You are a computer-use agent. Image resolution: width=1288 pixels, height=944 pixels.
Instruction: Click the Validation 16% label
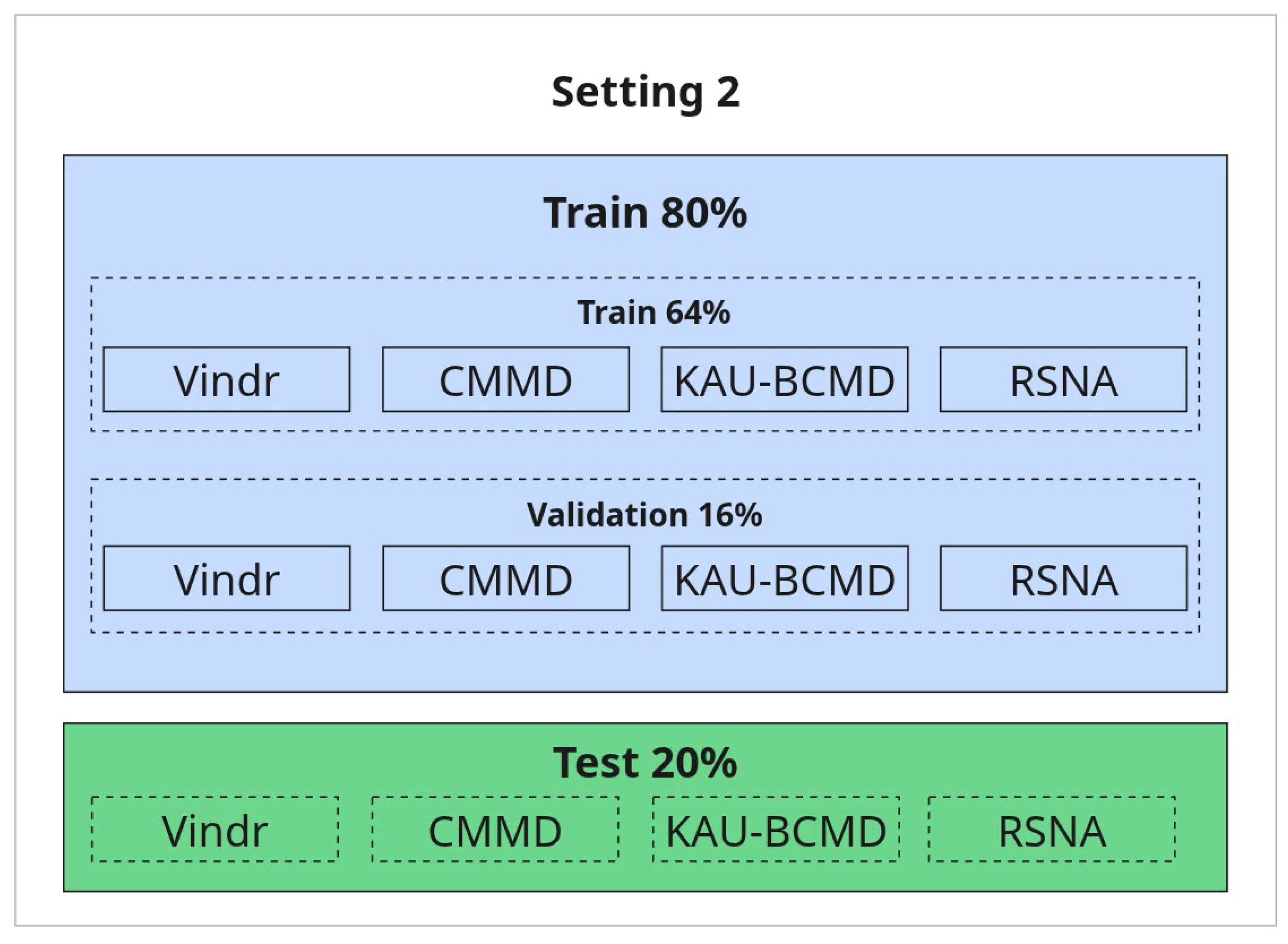point(644,515)
